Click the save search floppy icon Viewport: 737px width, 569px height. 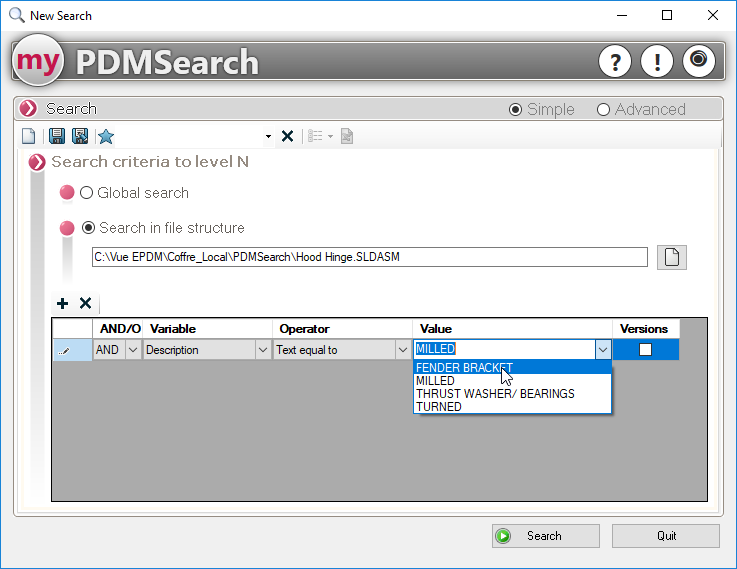point(57,136)
